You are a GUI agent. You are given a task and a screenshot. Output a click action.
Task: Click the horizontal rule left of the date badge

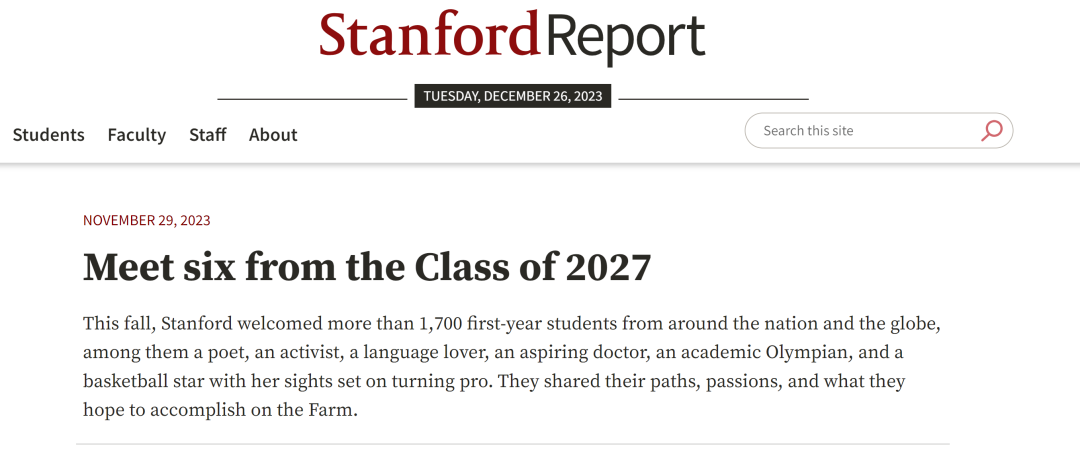click(312, 99)
